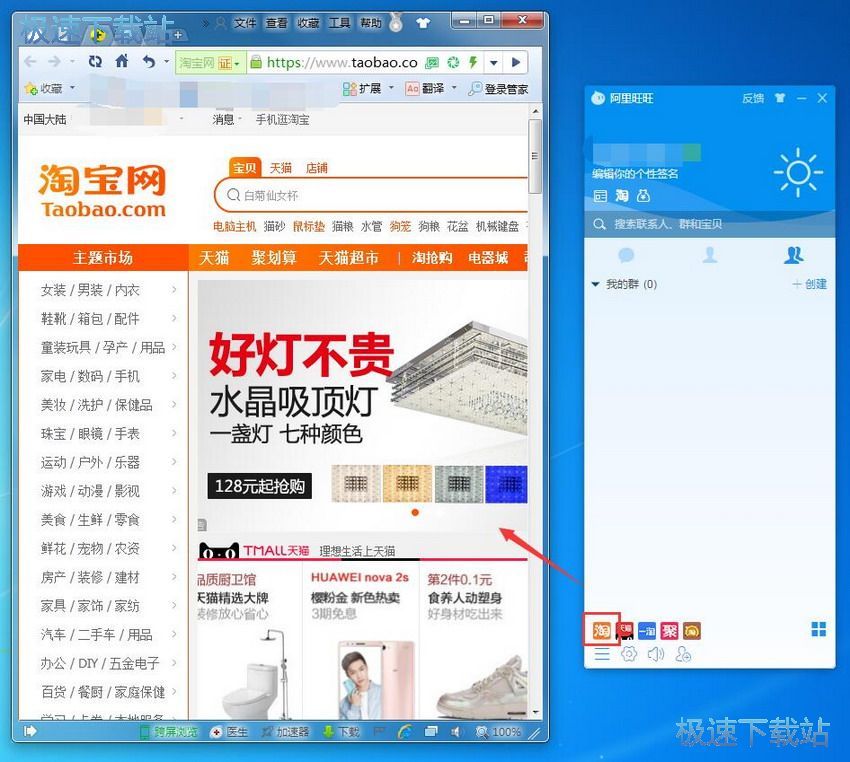The height and width of the screenshot is (762, 850).
Task: Open the app grid icon in AliWangwang
Action: (x=819, y=629)
